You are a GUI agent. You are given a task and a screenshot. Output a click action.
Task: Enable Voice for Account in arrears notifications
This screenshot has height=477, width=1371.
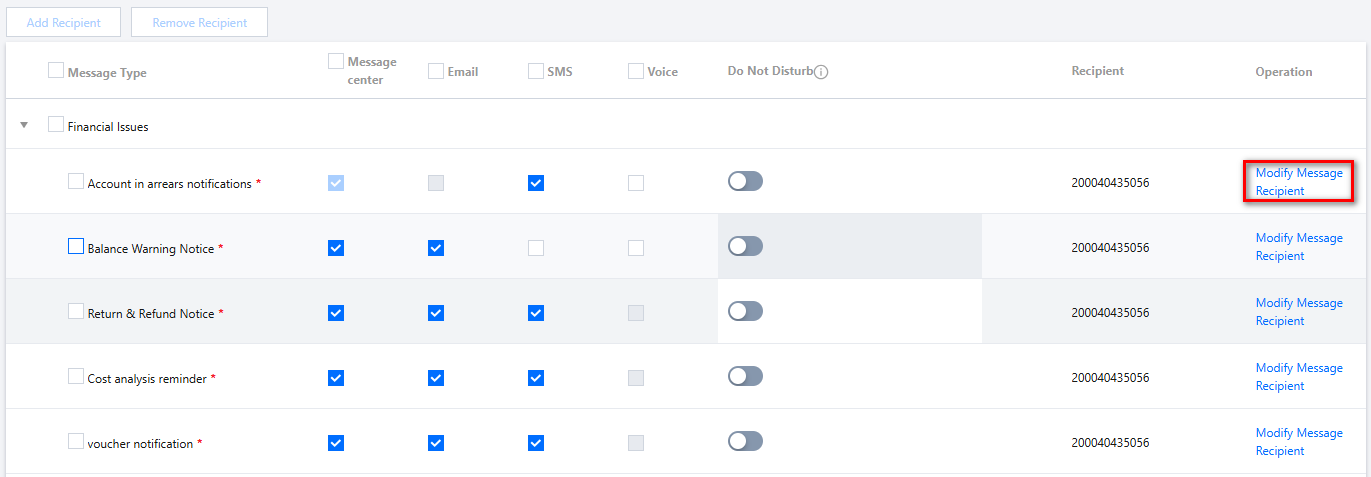[636, 183]
